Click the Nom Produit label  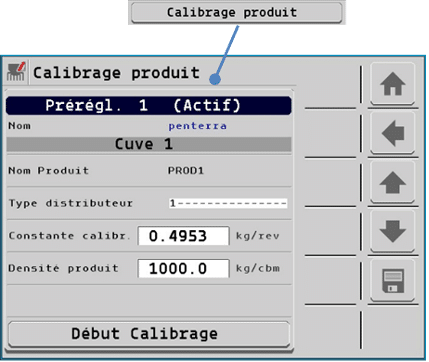coord(49,171)
